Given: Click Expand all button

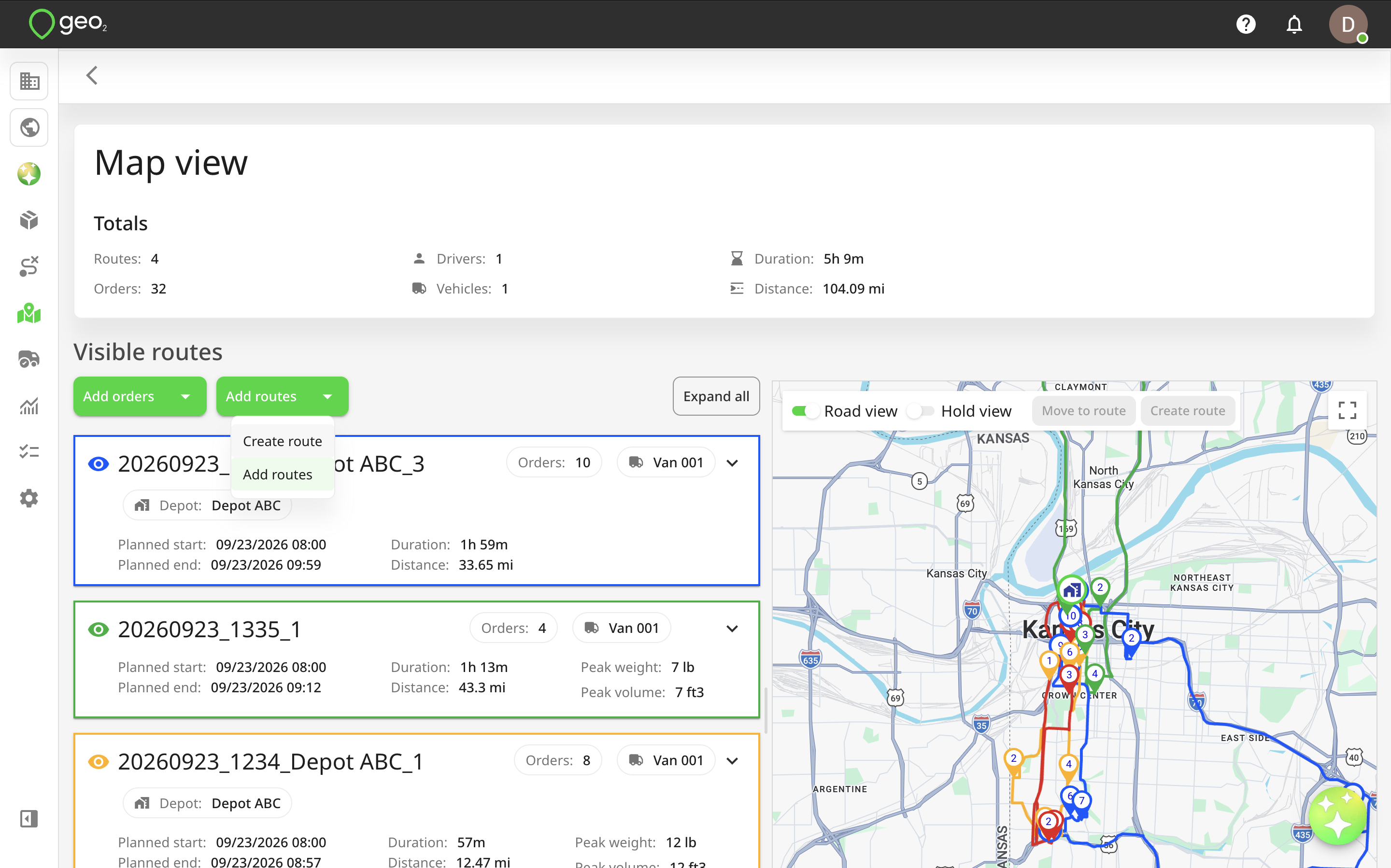Looking at the screenshot, I should pos(716,396).
